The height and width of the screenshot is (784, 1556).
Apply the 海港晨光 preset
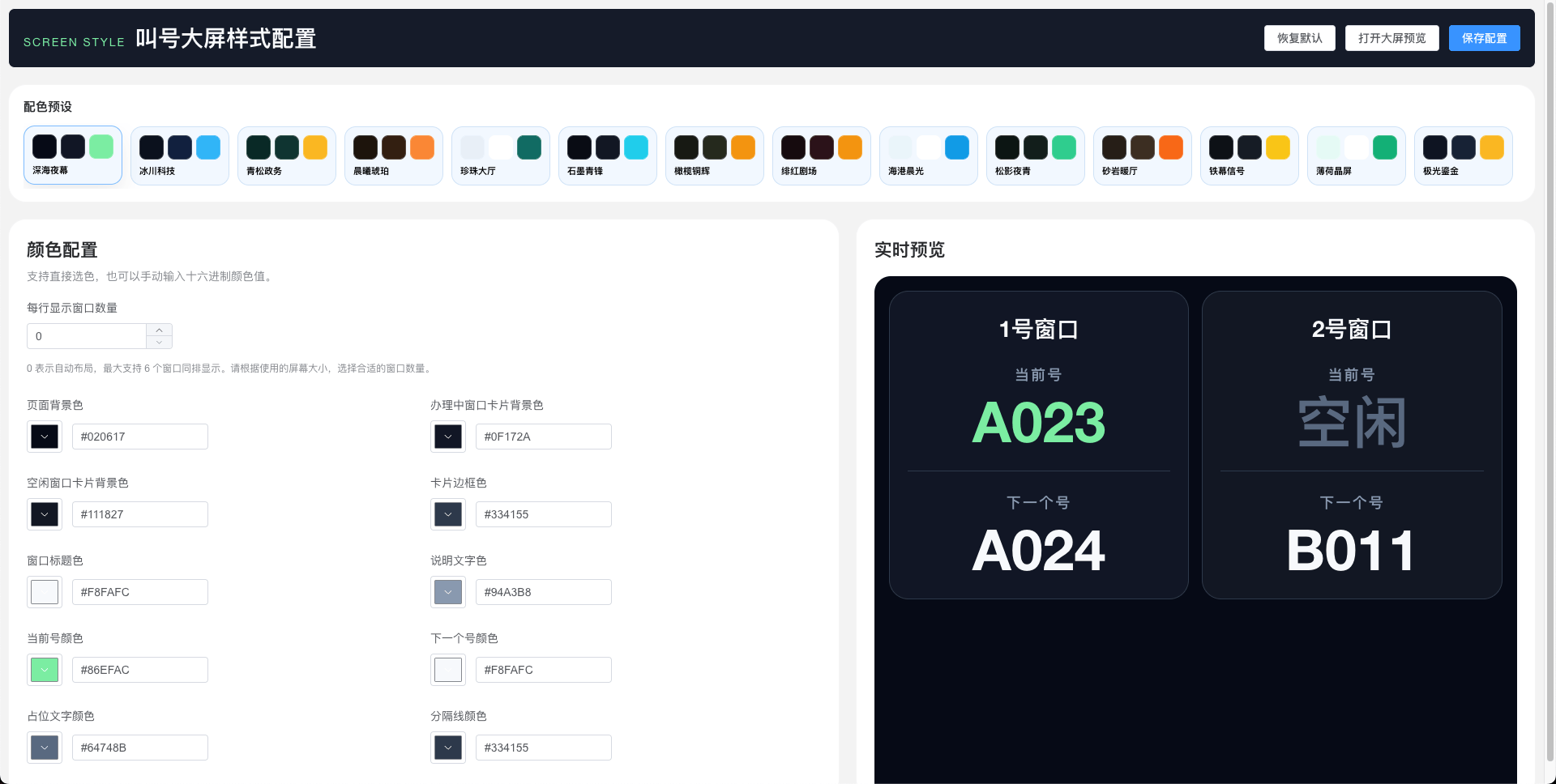point(929,156)
